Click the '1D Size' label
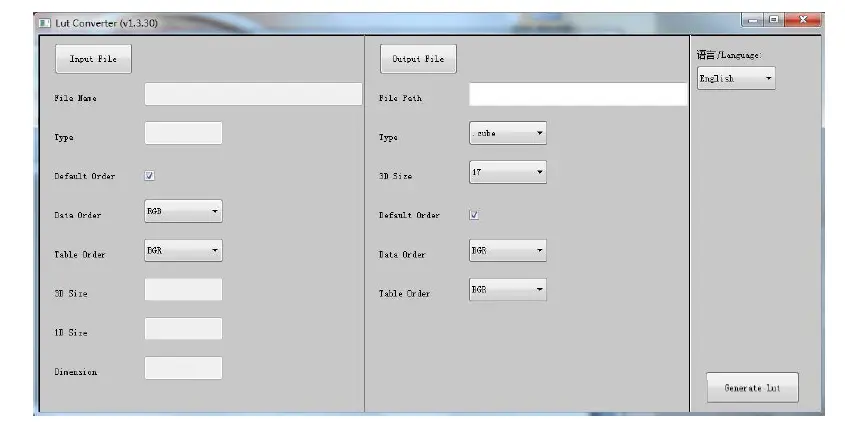The height and width of the screenshot is (434, 845). (x=71, y=333)
